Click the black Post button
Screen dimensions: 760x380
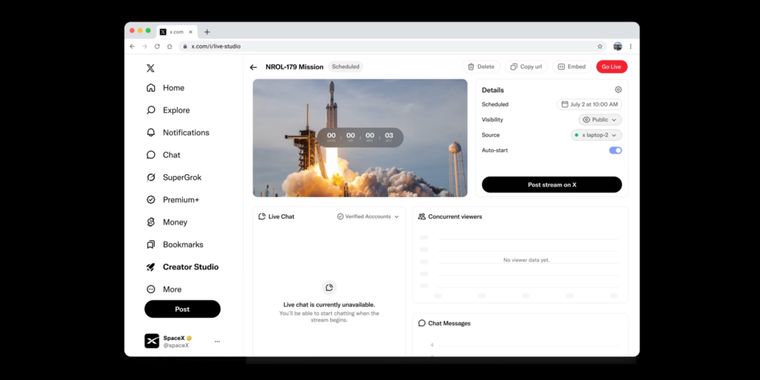[x=182, y=309]
